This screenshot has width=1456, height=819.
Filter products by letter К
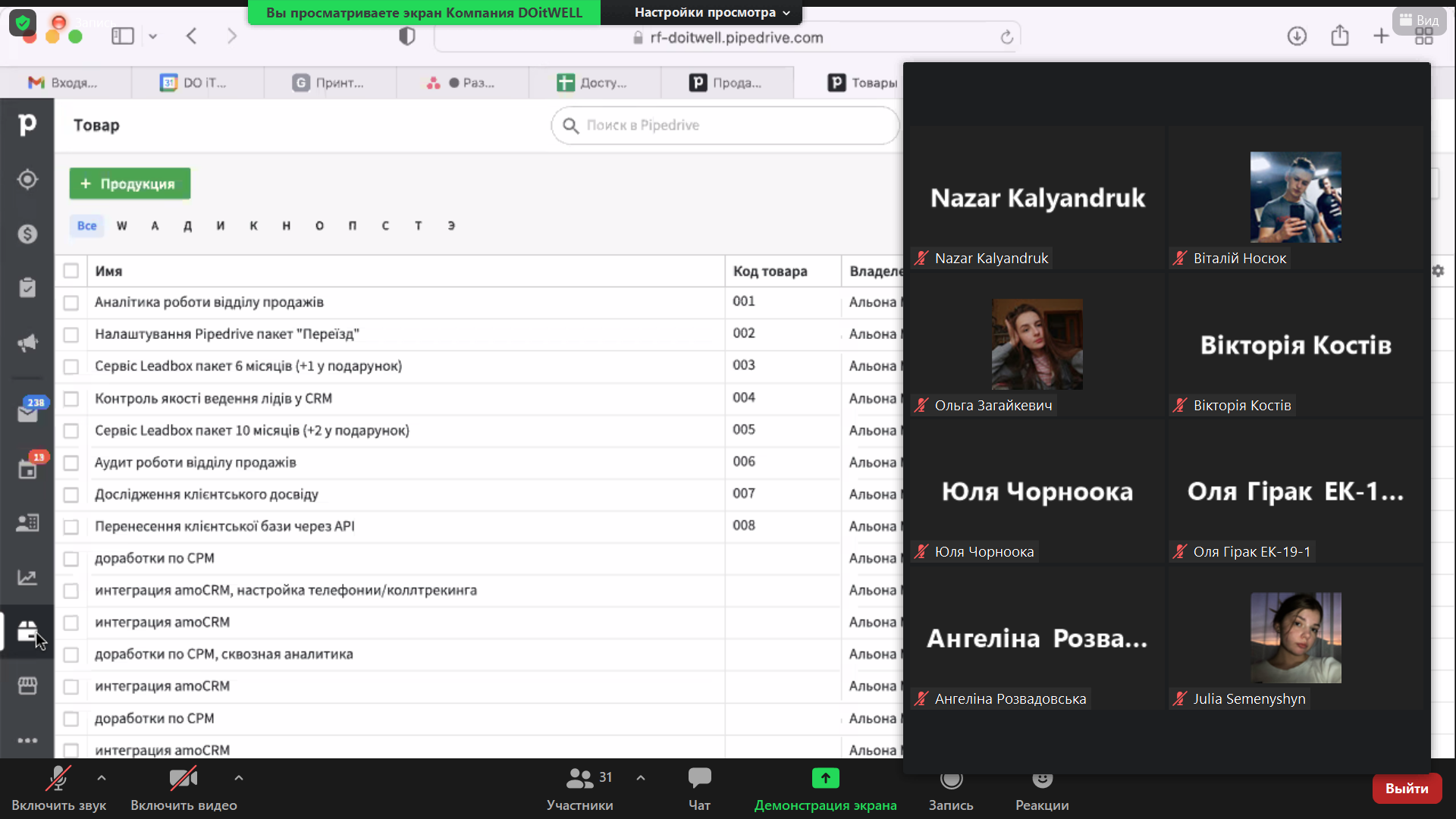click(253, 226)
